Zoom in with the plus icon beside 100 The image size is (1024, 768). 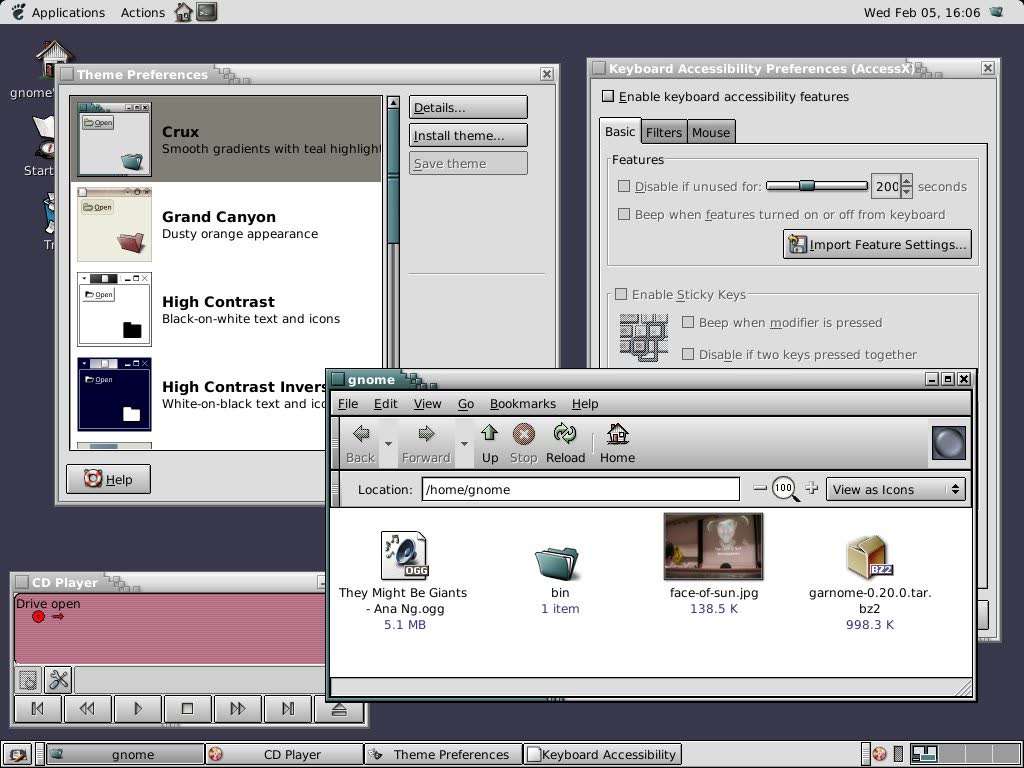811,488
